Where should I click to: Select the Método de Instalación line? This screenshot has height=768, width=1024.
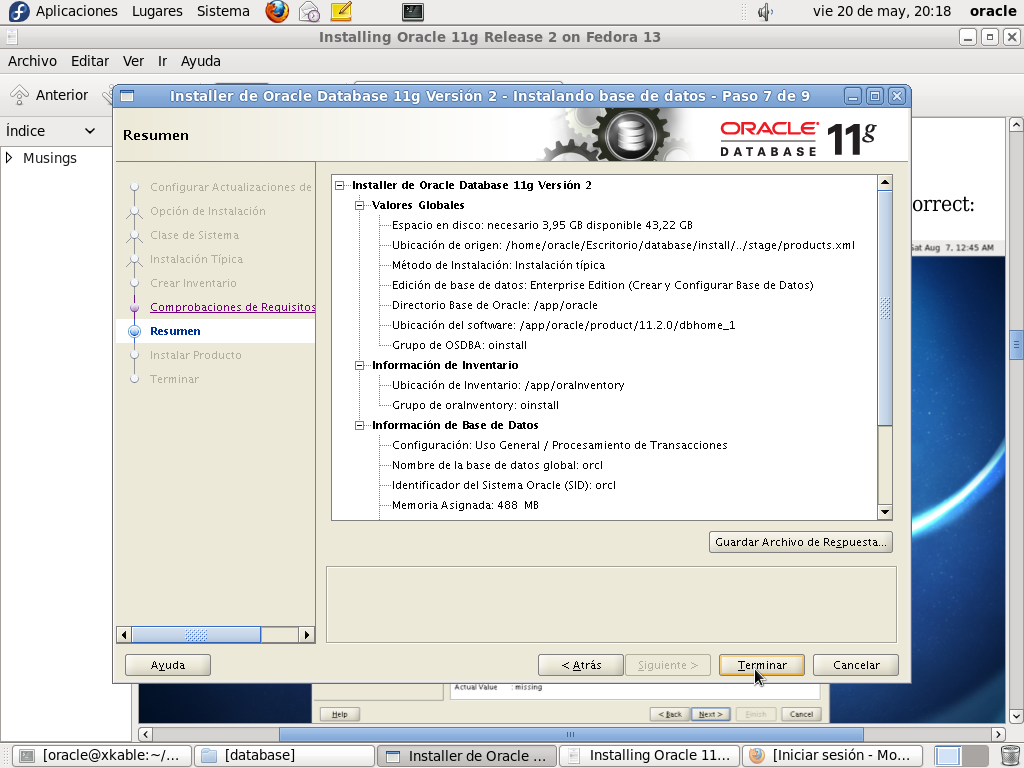pos(498,265)
